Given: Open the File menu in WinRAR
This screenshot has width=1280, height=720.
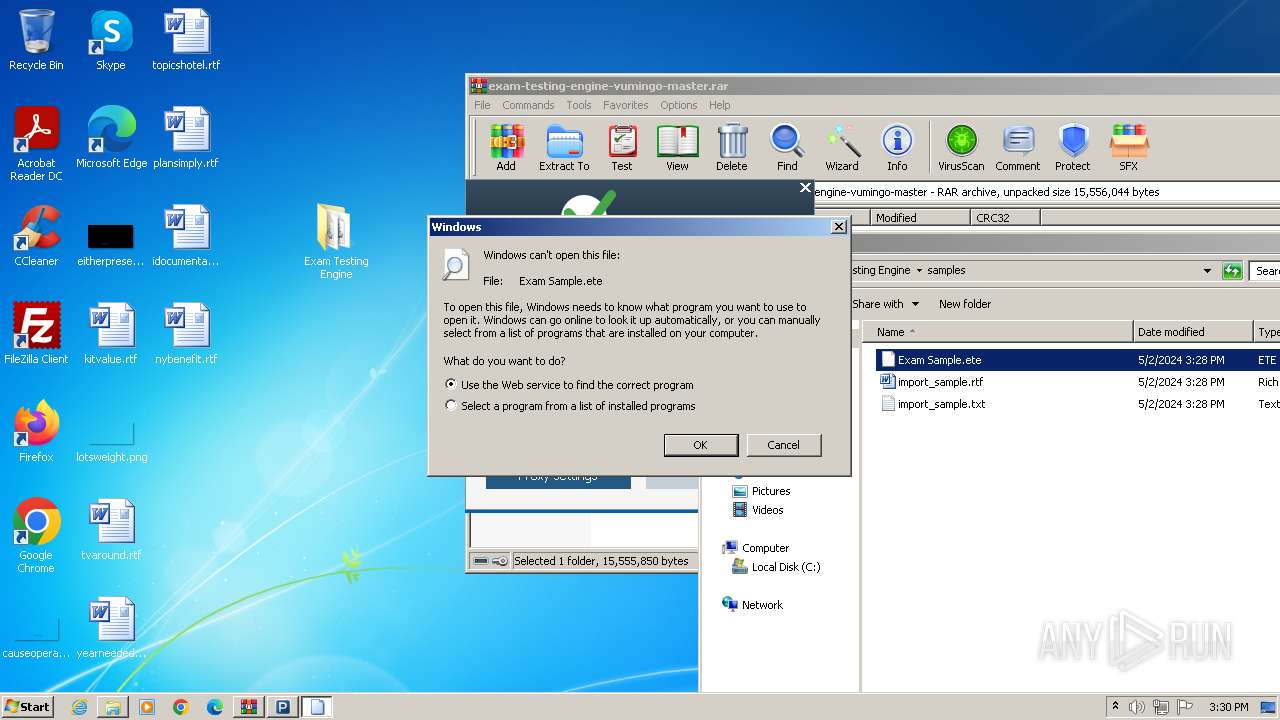Looking at the screenshot, I should point(482,105).
